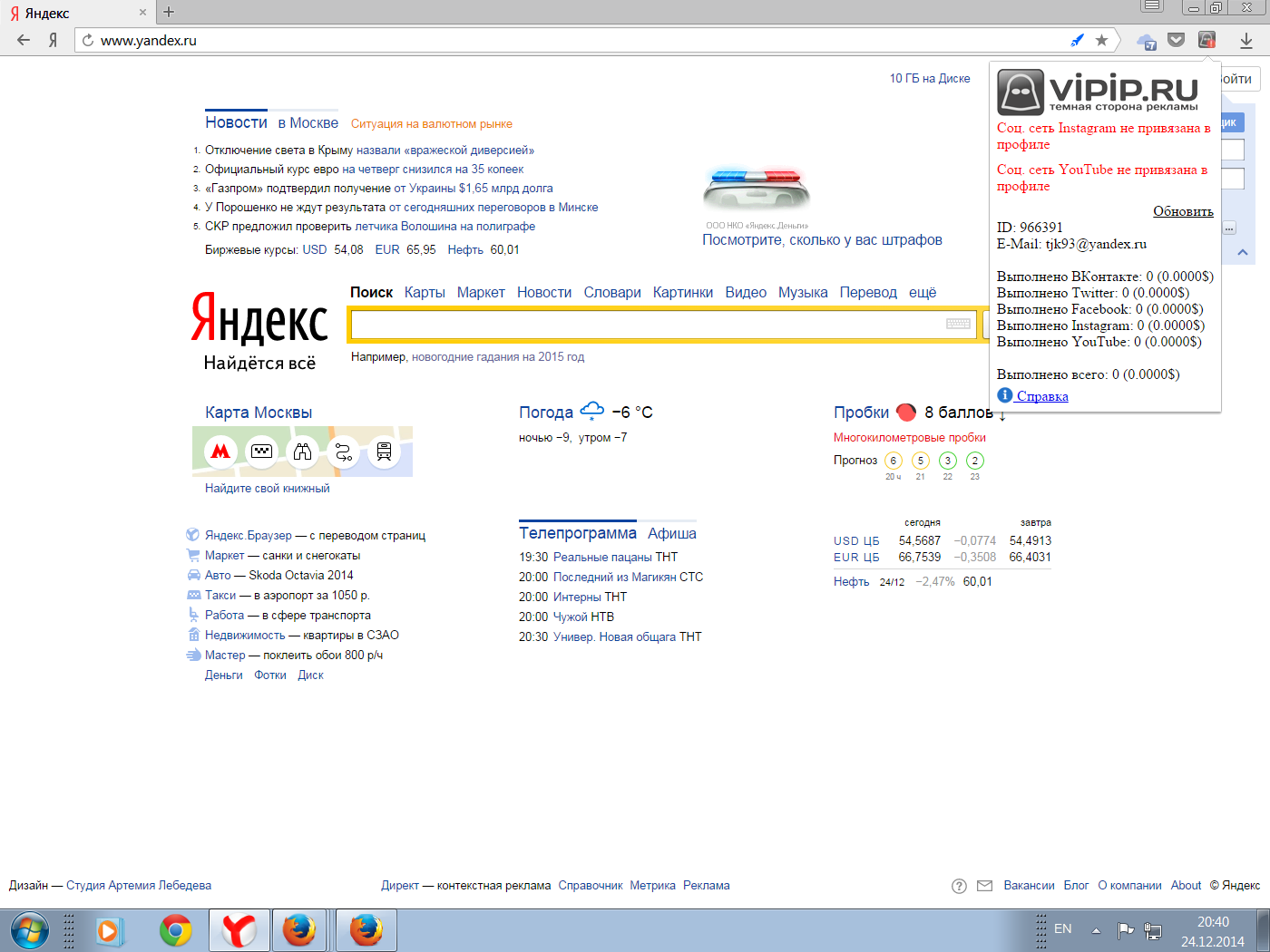Open example query "новогодние гадания на 2015 год"

pos(498,357)
